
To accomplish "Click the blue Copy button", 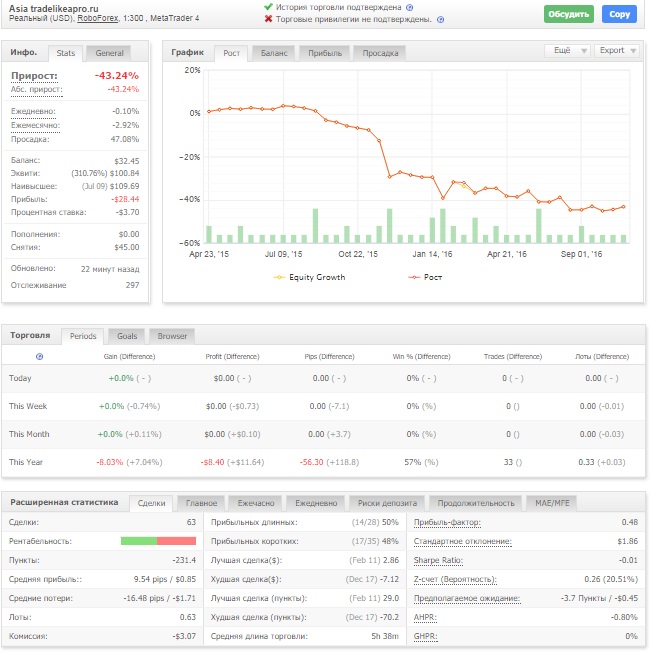I will tap(619, 14).
